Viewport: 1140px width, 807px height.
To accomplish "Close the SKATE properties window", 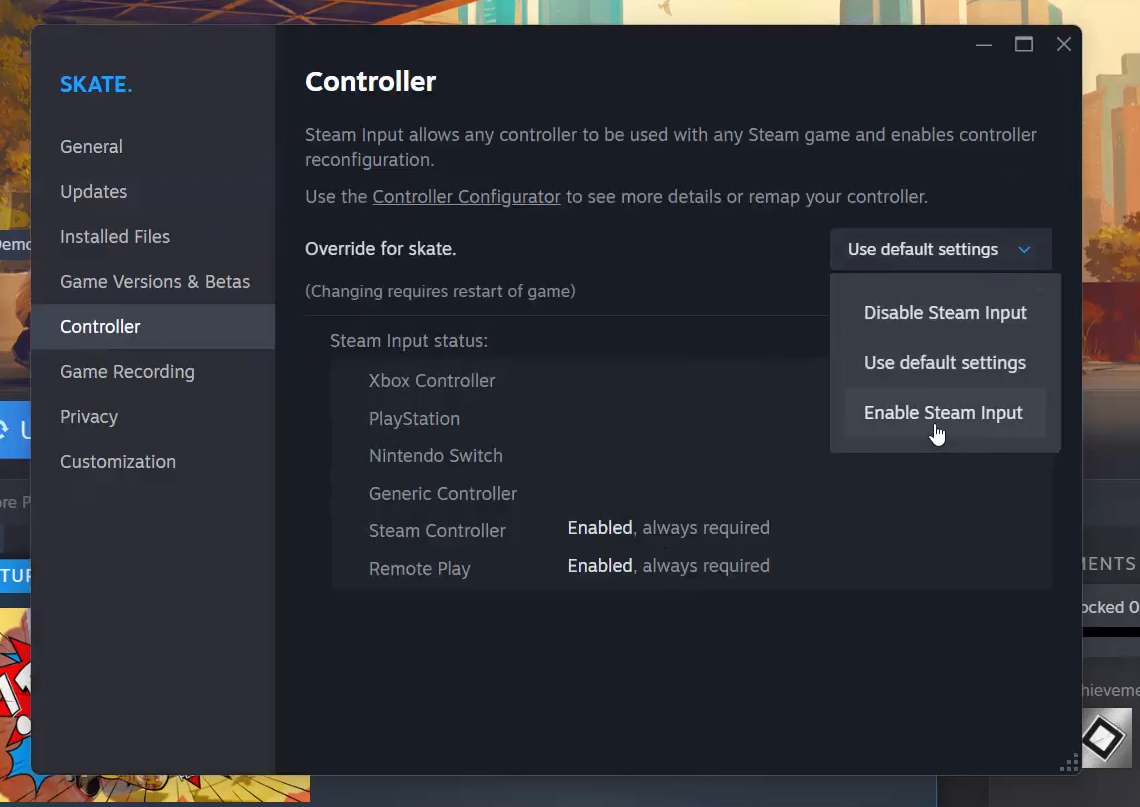I will tap(1064, 45).
